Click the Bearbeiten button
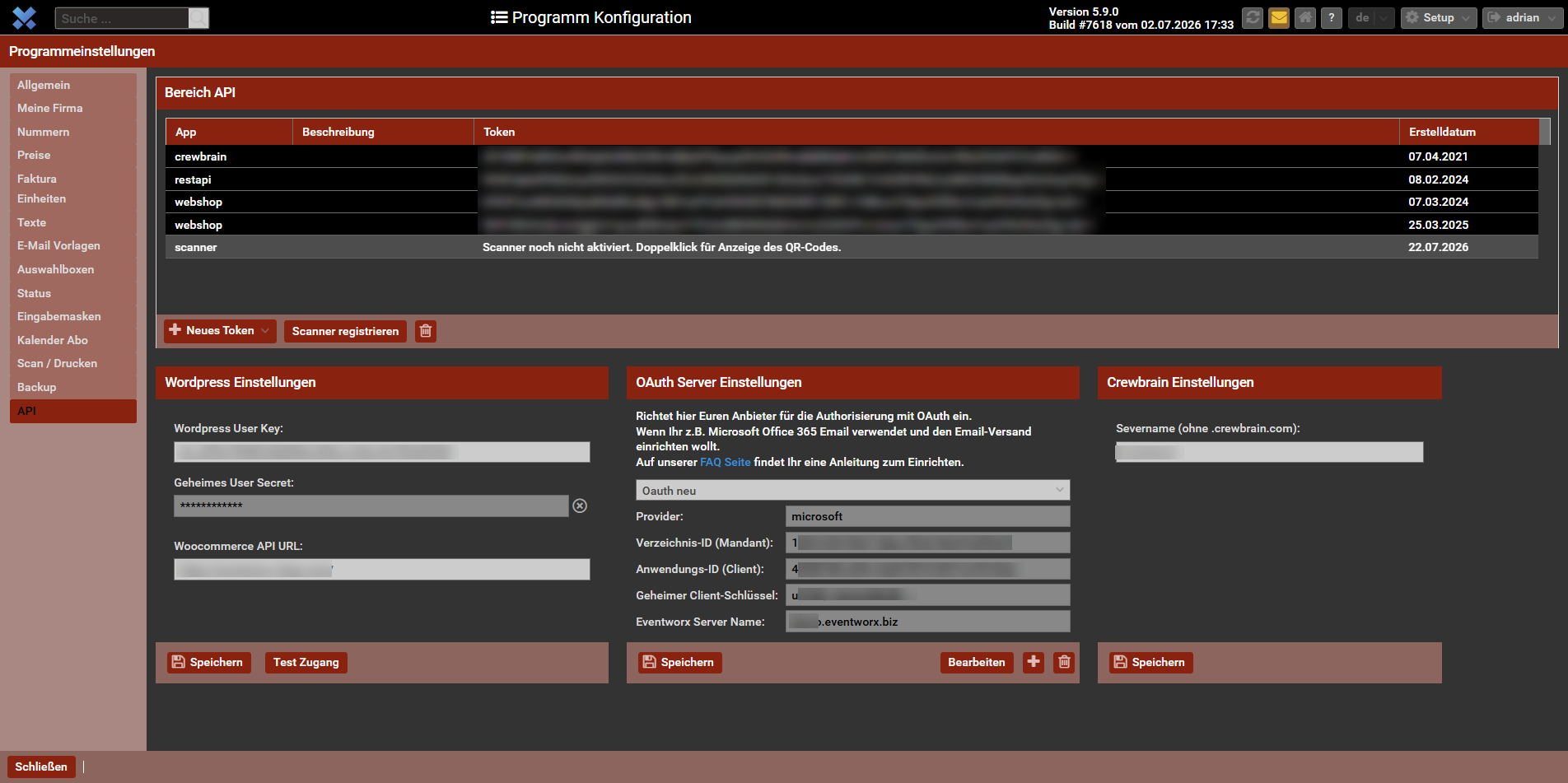This screenshot has height=783, width=1568. click(x=977, y=662)
